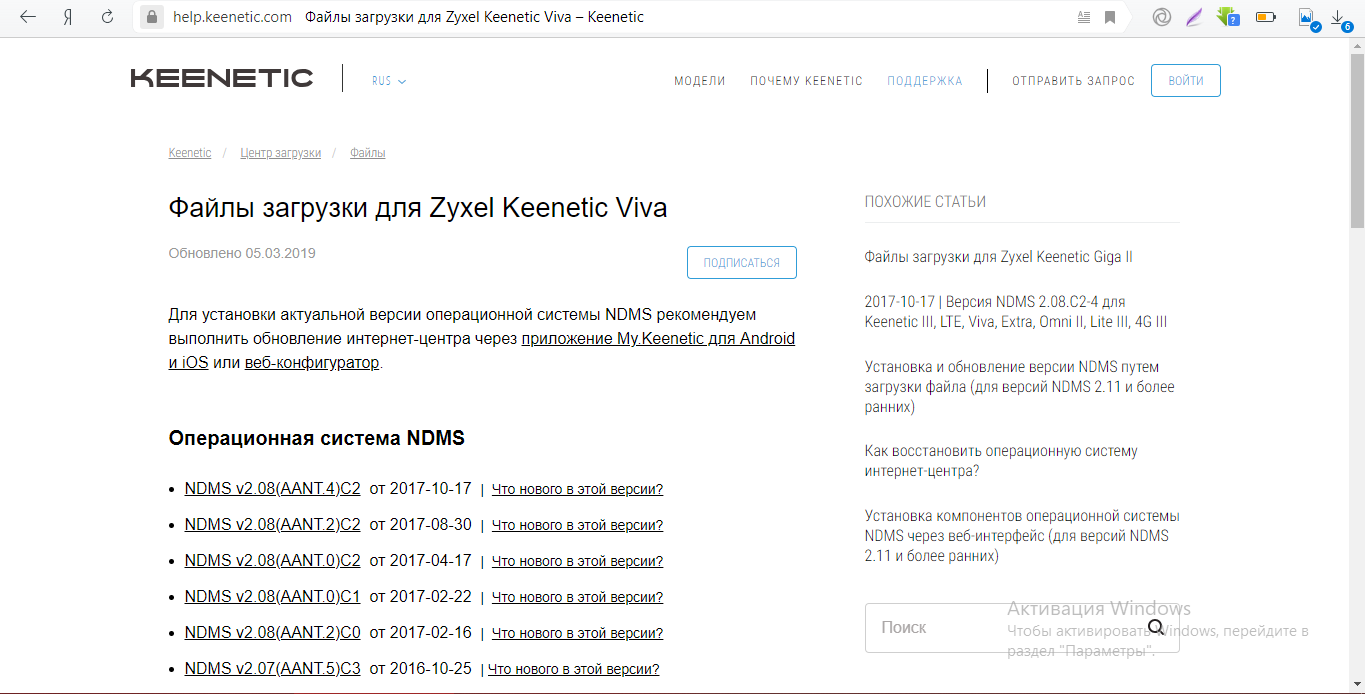Viewport: 1365px width, 694px height.
Task: Open the Модели menu item
Action: [x=699, y=81]
